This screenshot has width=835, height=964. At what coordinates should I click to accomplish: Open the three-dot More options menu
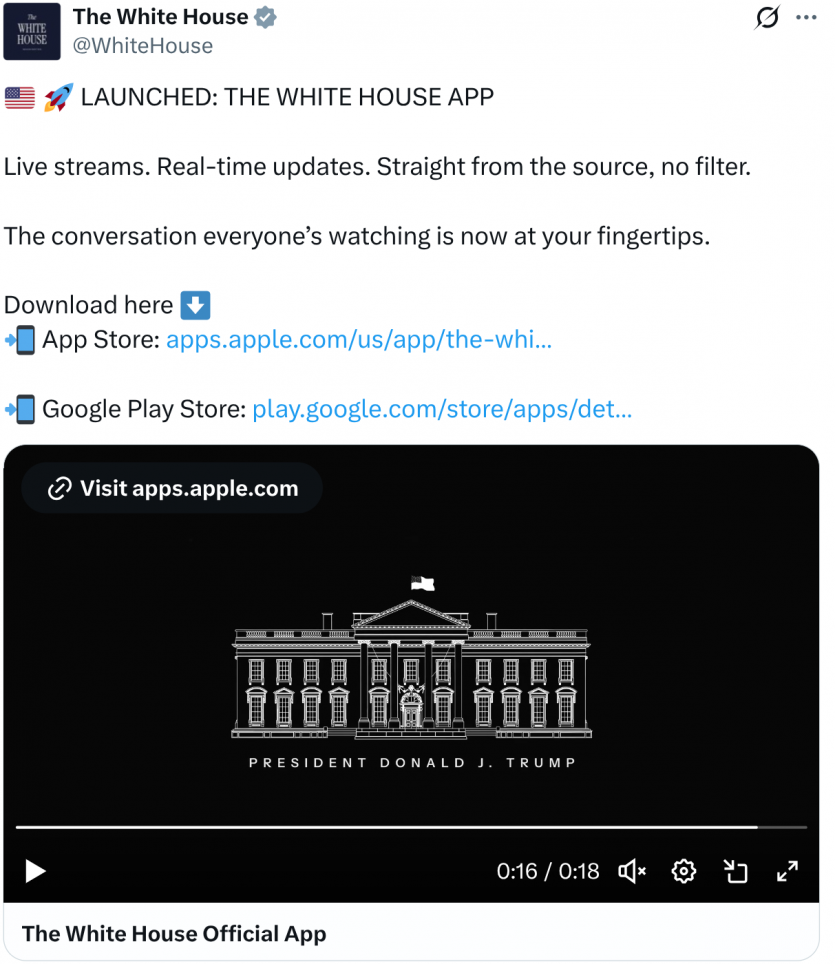[x=805, y=17]
